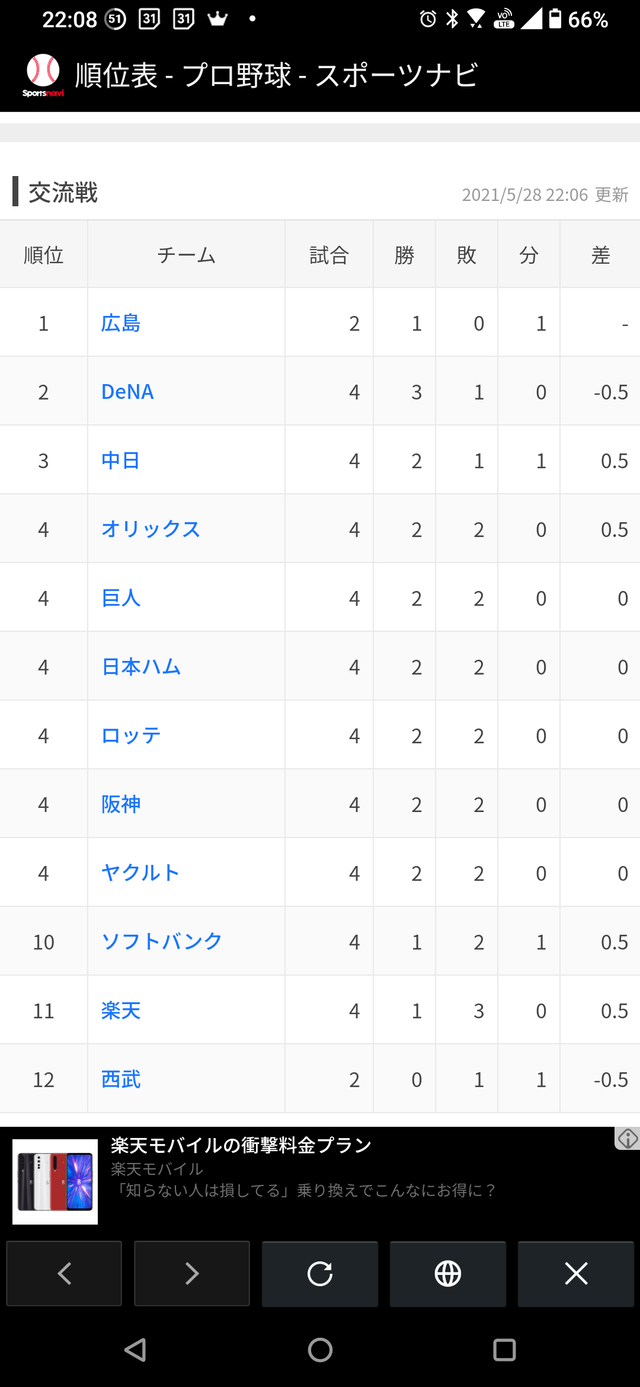Open the 楽天モバイルの衝撃料金プラン ad headline
The width and height of the screenshot is (640, 1387).
point(241,1145)
